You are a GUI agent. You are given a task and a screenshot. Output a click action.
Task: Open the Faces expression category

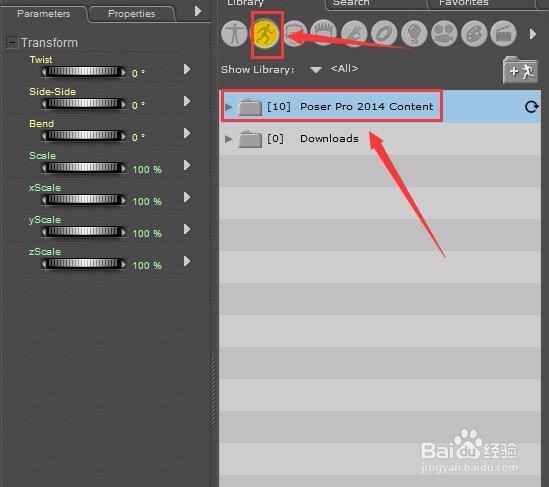pos(295,34)
